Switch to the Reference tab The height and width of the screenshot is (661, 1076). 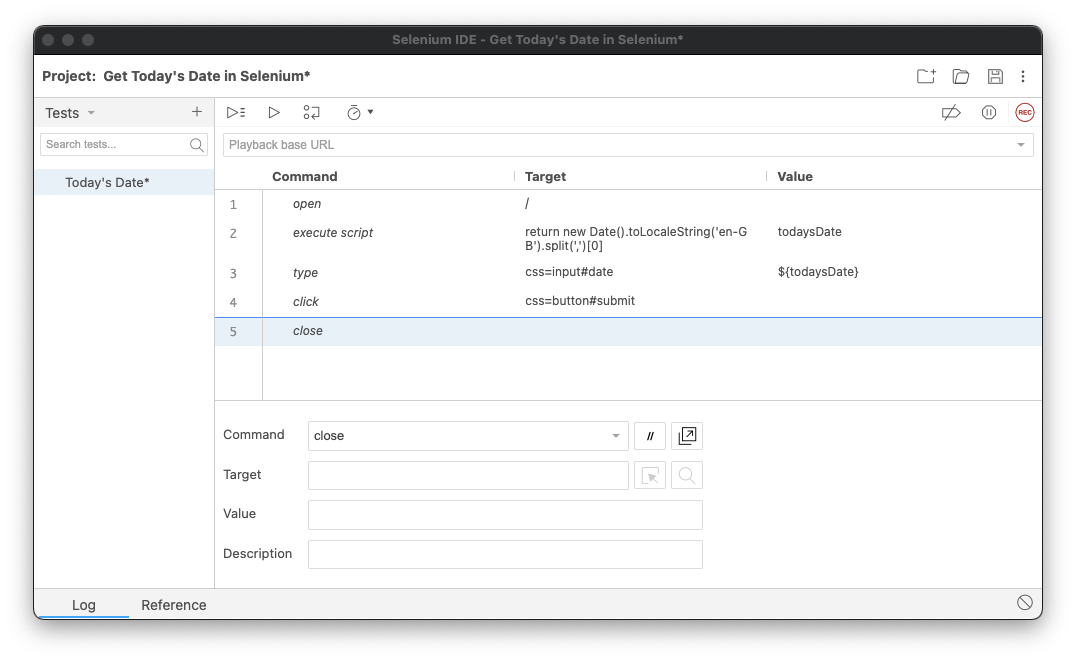click(x=174, y=605)
